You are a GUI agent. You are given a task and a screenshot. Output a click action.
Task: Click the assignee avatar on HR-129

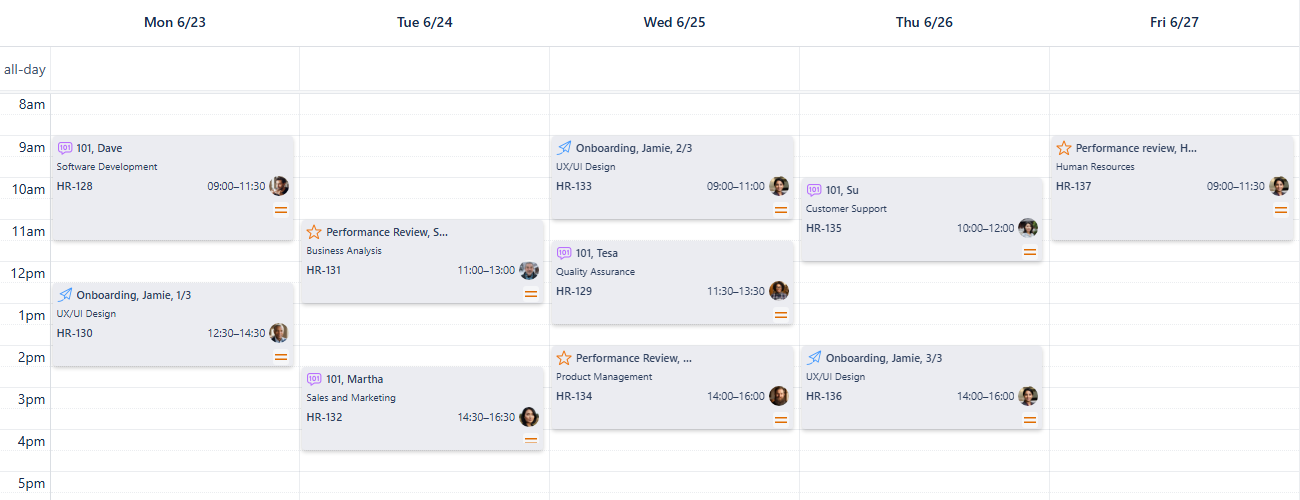779,291
